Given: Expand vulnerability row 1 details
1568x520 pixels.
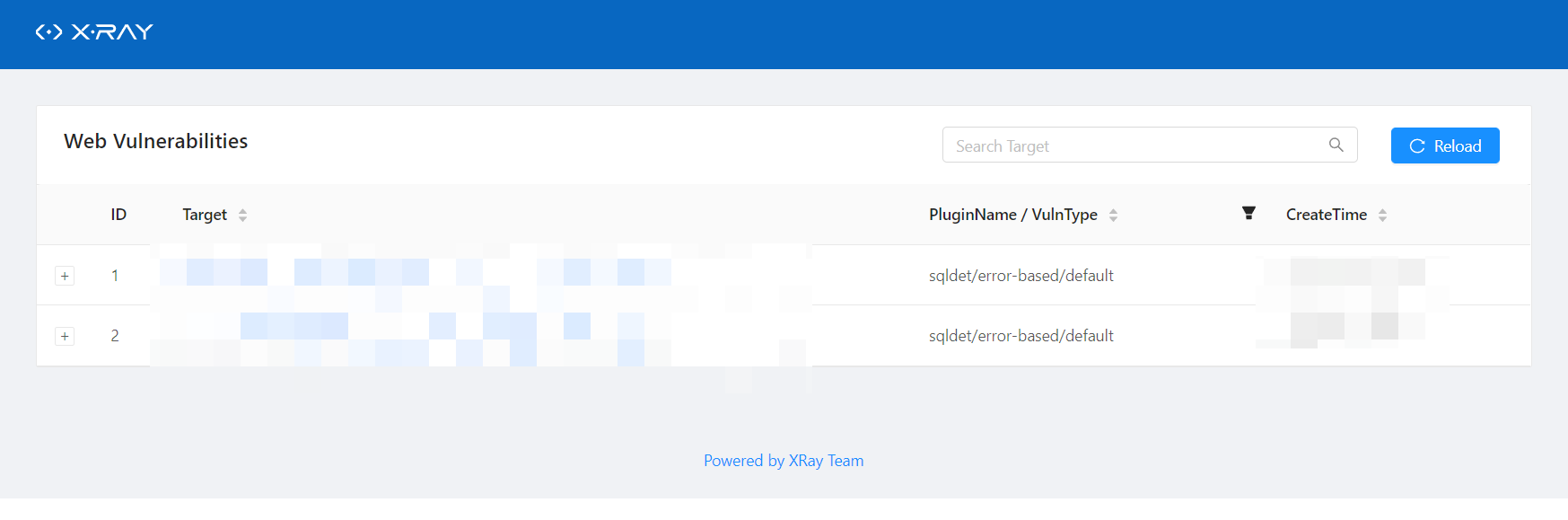Looking at the screenshot, I should (x=65, y=276).
